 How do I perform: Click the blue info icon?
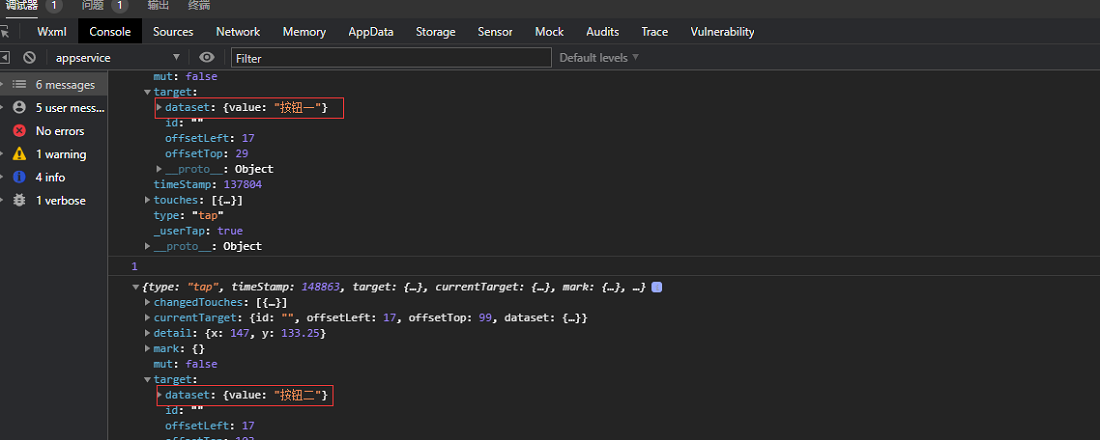click(x=20, y=178)
